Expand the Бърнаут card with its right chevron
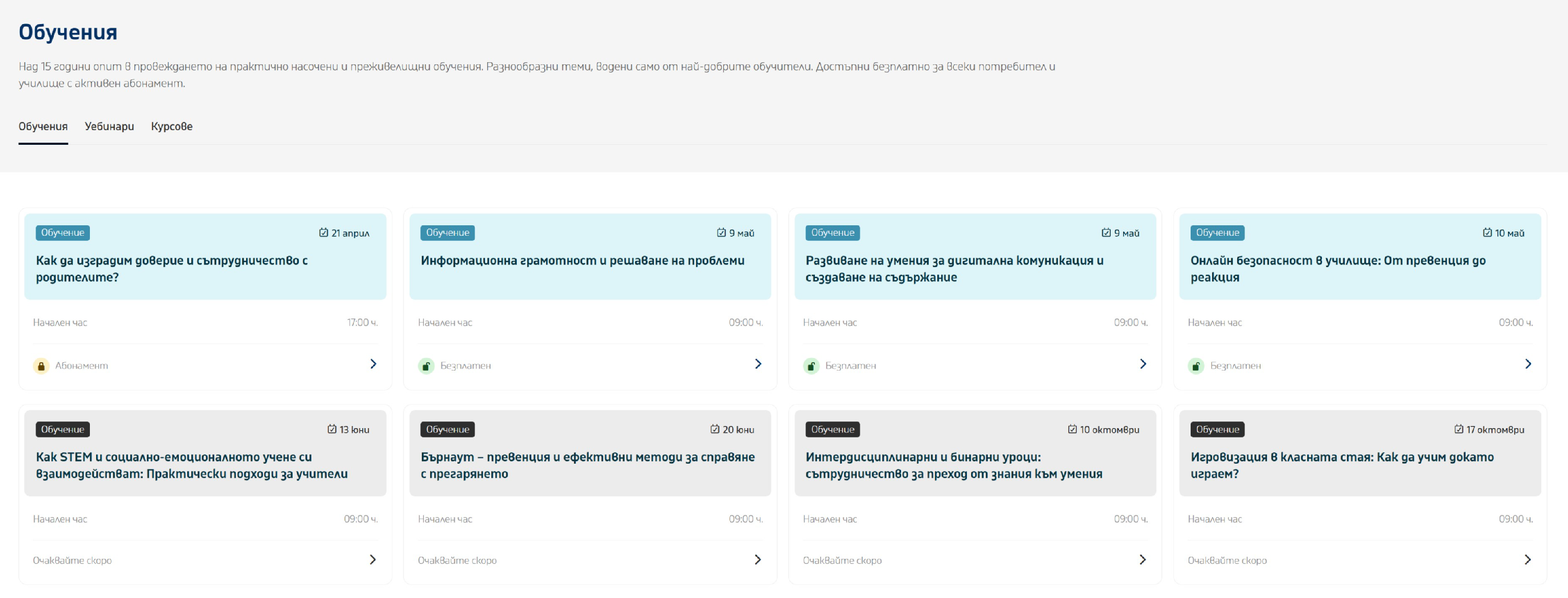This screenshot has width=1568, height=598. coord(758,560)
